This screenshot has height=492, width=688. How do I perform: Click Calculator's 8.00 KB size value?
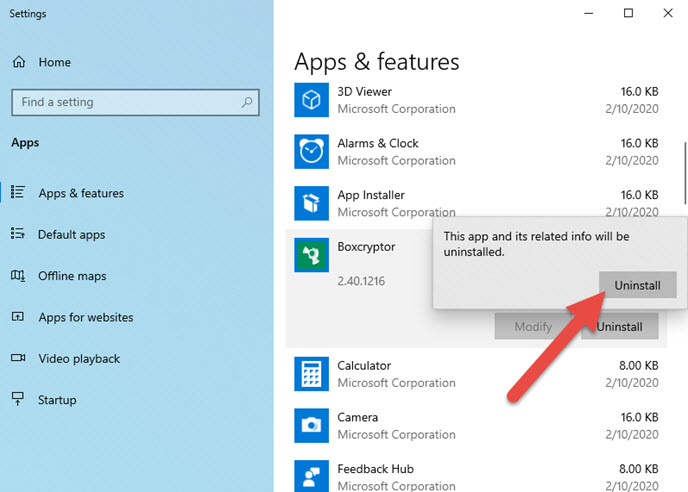[639, 366]
